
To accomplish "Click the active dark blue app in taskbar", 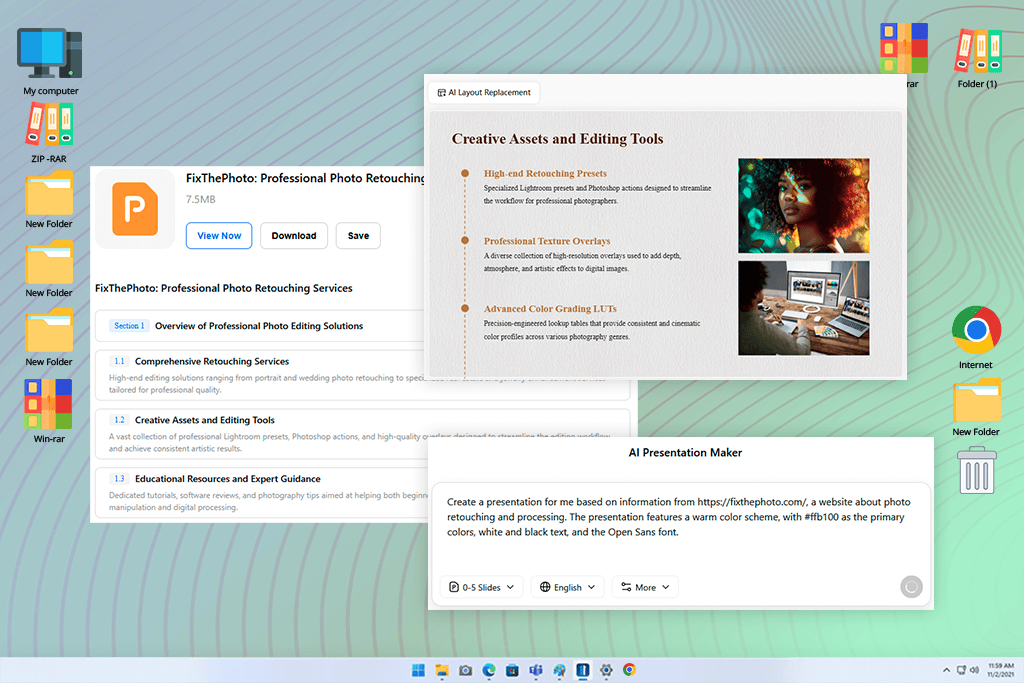I will tap(583, 670).
